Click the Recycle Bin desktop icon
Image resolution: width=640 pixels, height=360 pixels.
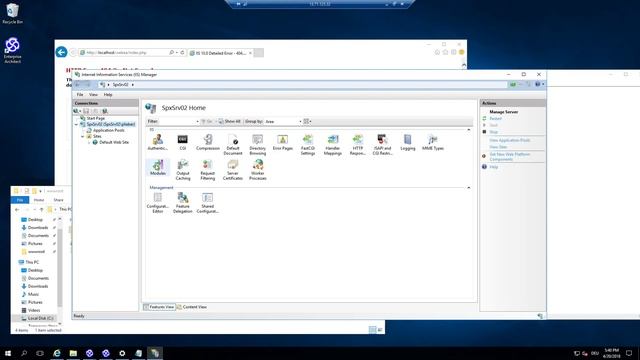(x=12, y=13)
